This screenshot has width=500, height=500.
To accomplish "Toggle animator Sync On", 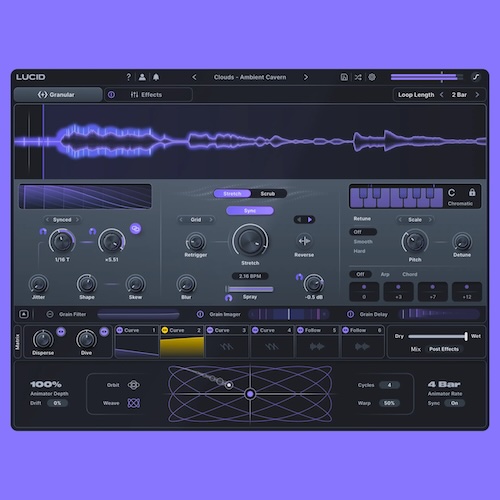I will [455, 403].
